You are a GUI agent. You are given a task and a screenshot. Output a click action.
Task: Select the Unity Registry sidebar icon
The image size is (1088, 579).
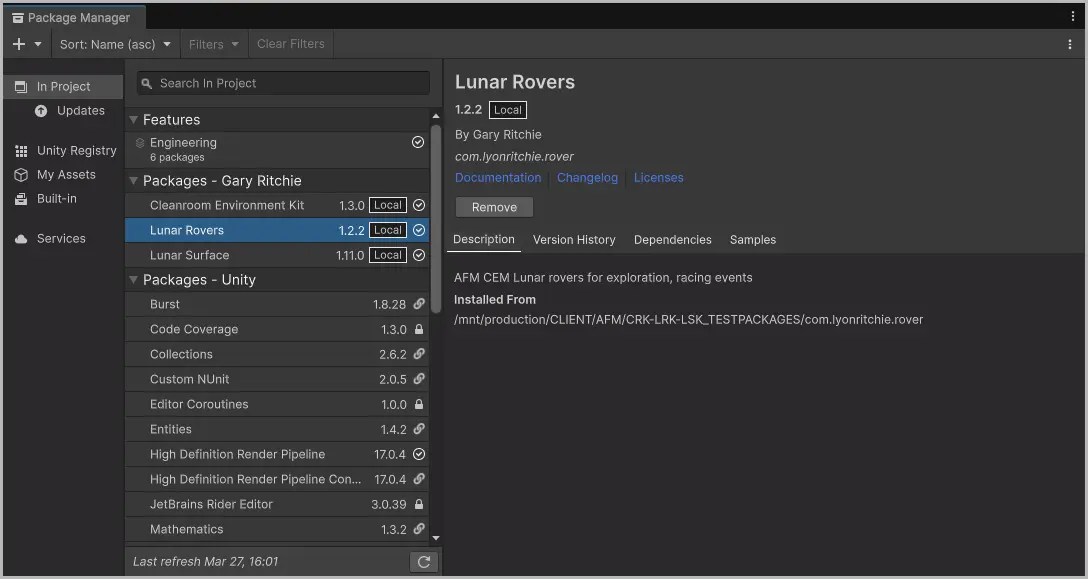(x=23, y=150)
